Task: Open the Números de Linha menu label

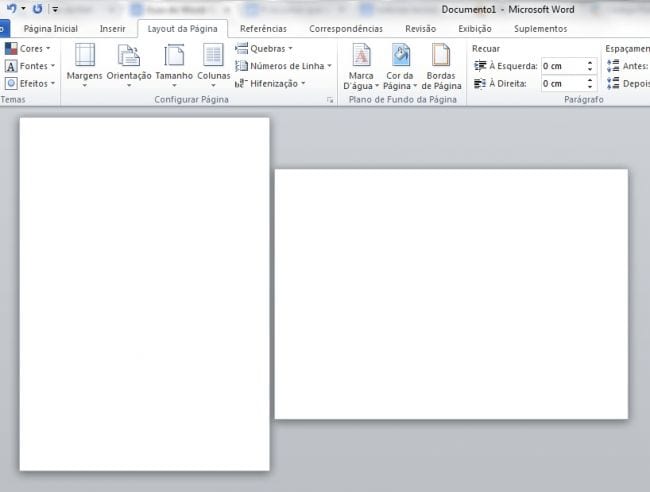Action: coord(287,66)
